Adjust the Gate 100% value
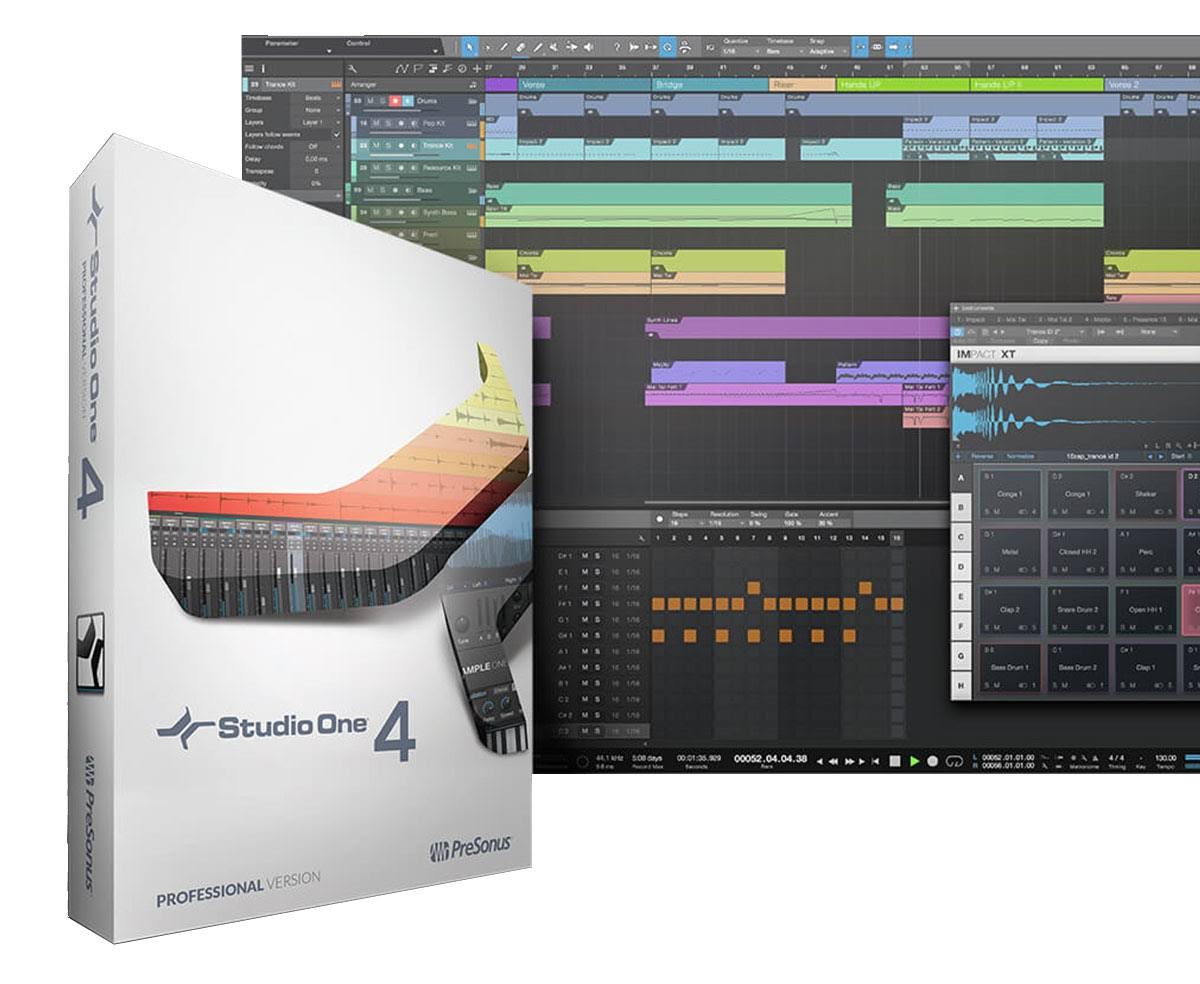The image size is (1200, 984). [x=794, y=523]
